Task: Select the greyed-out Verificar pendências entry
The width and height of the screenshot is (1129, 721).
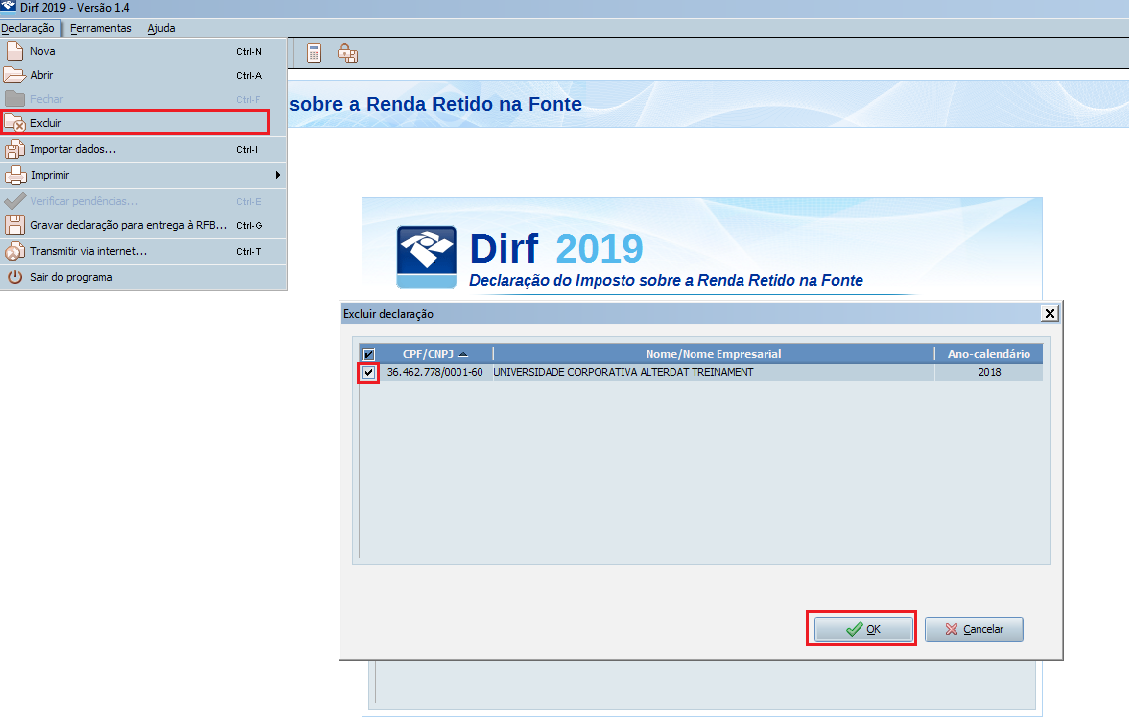Action: point(144,202)
